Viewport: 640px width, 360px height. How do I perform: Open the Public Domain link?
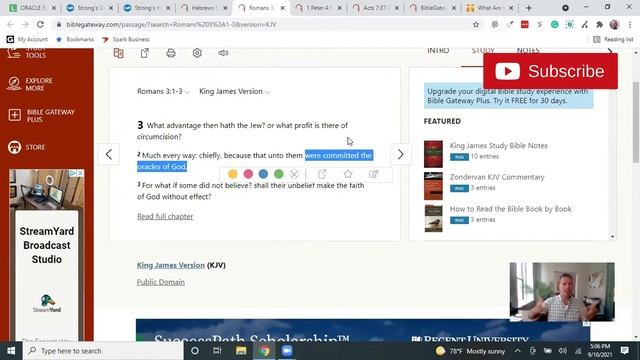coord(160,282)
